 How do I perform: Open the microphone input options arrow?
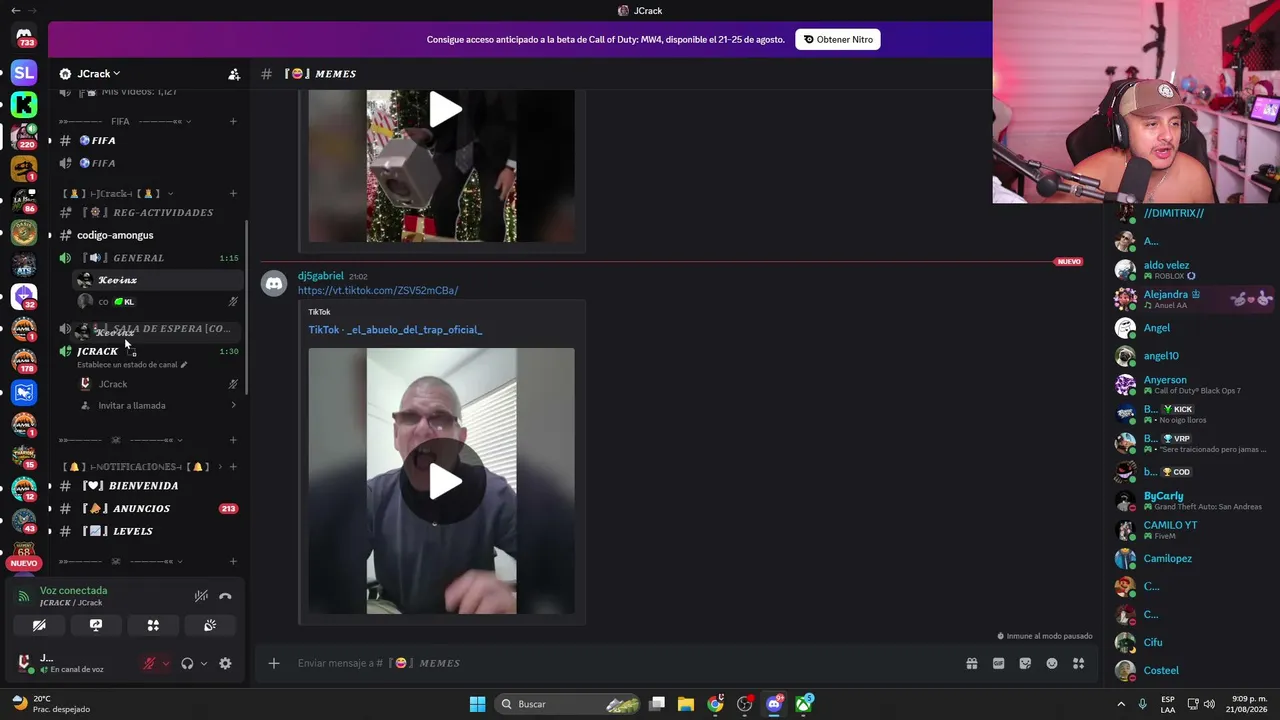165,663
